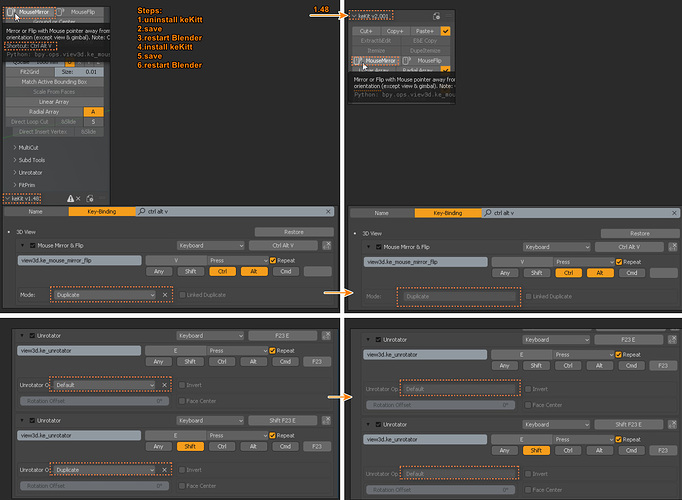
Task: Remove Mouse Mirror & Flip keymap item, right screenshot
Action: (673, 247)
